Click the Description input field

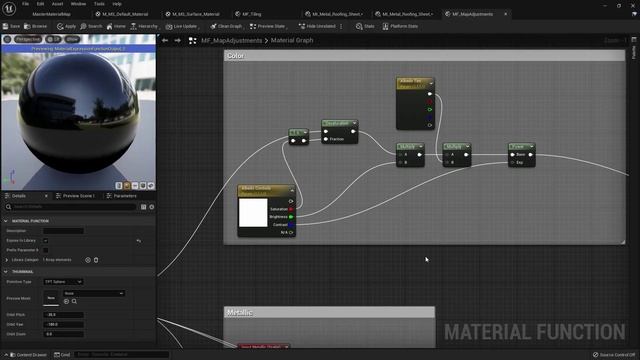tap(63, 231)
